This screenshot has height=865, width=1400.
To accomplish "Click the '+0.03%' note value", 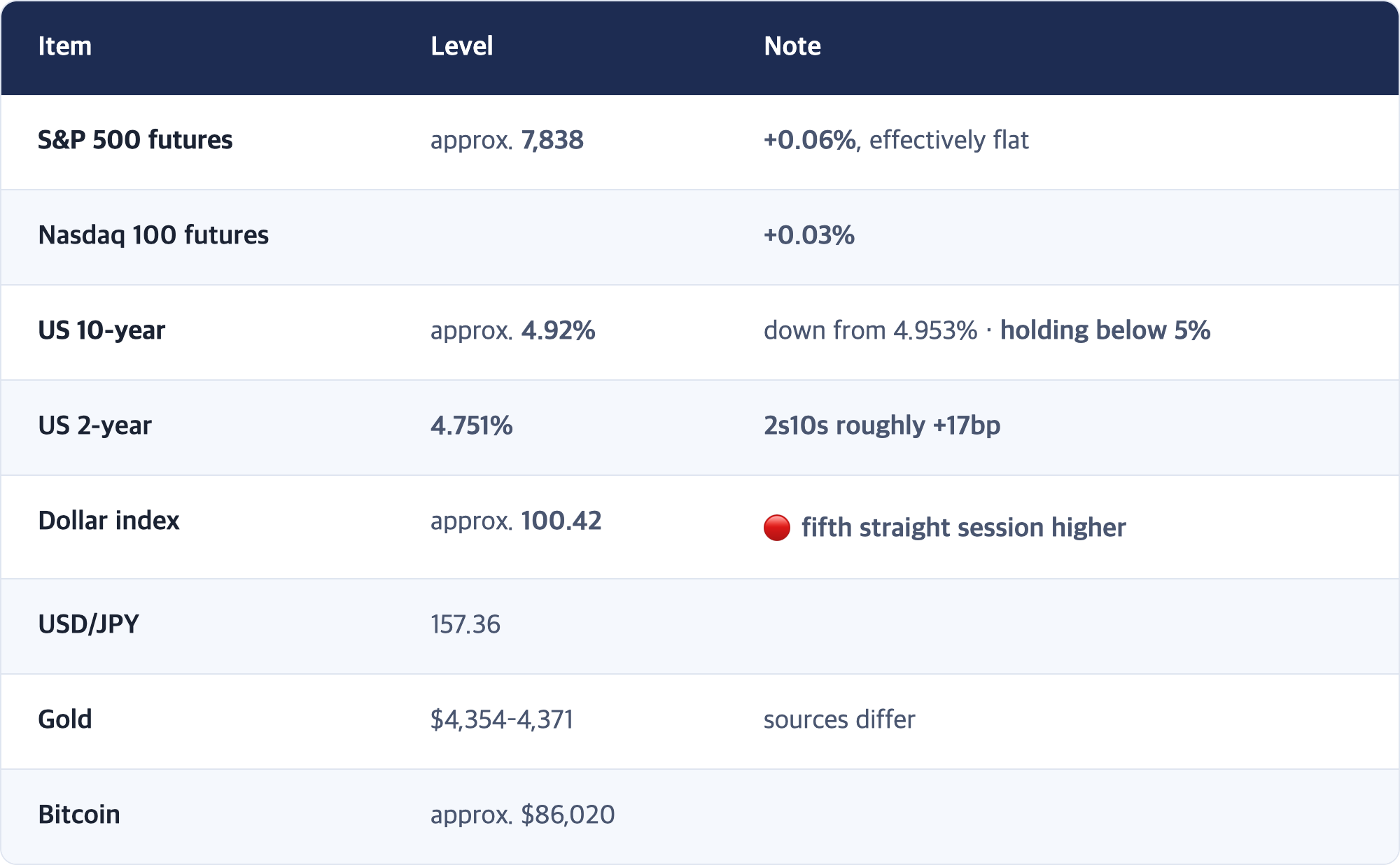I will click(x=809, y=235).
